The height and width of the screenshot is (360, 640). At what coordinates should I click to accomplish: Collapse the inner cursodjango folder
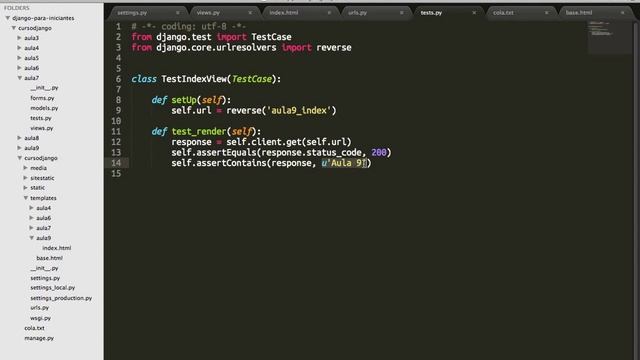[x=20, y=158]
